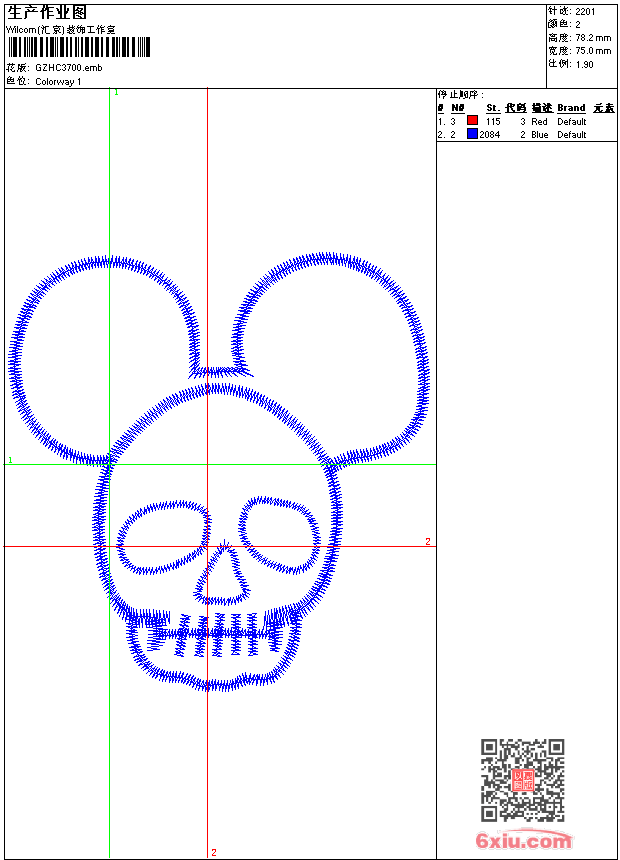Viewport: 620px width, 860px height.
Task: Select the Blue thread row in stop list
Action: point(540,134)
